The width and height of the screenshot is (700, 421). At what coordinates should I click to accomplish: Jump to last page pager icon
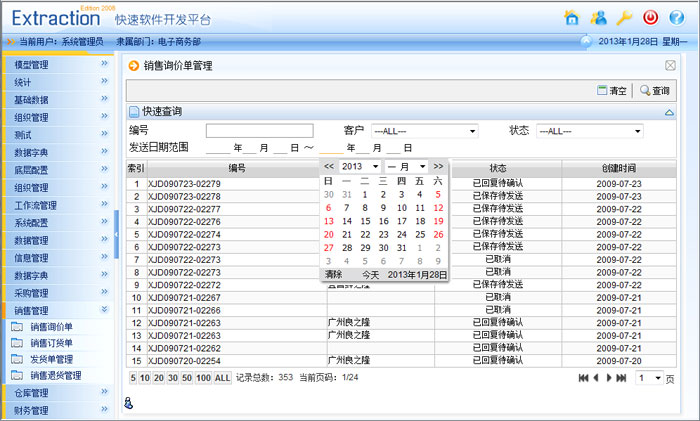point(621,378)
